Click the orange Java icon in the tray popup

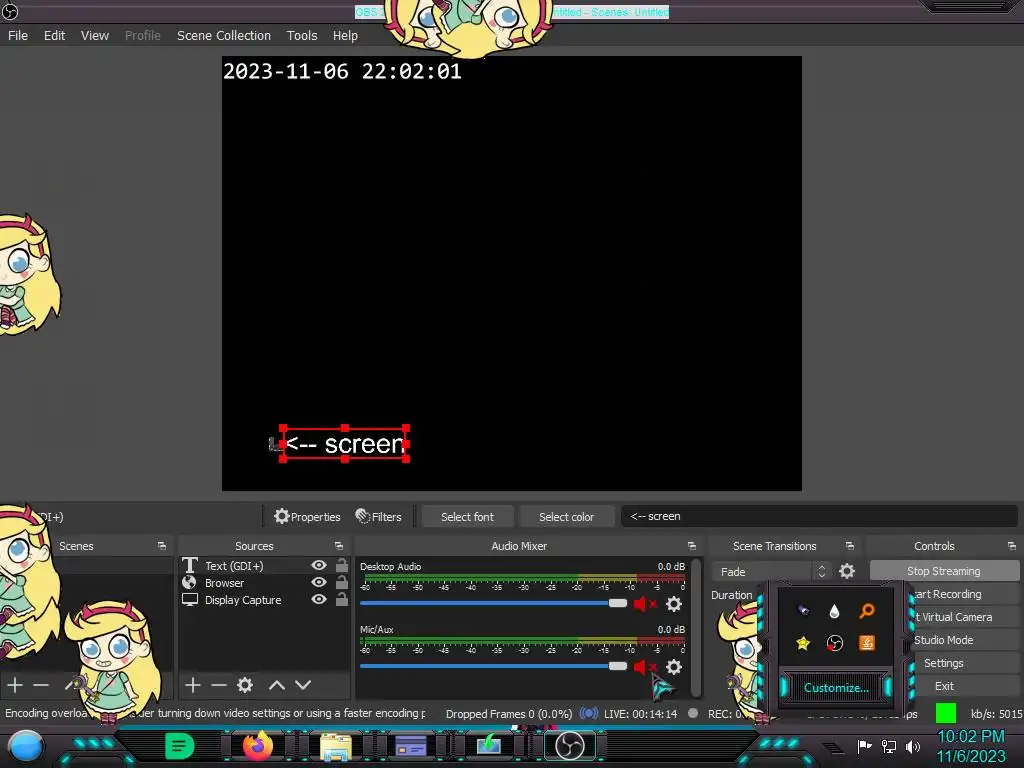[867, 643]
